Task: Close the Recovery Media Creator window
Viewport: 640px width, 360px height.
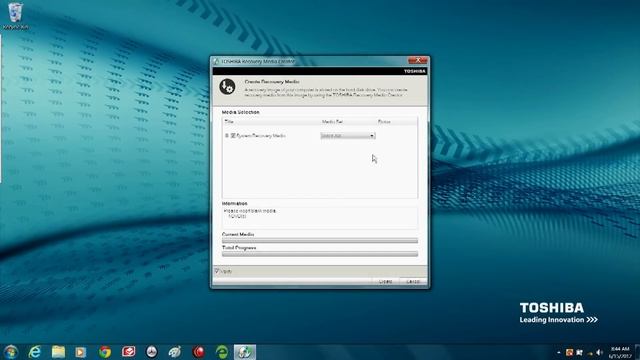Action: [418, 60]
